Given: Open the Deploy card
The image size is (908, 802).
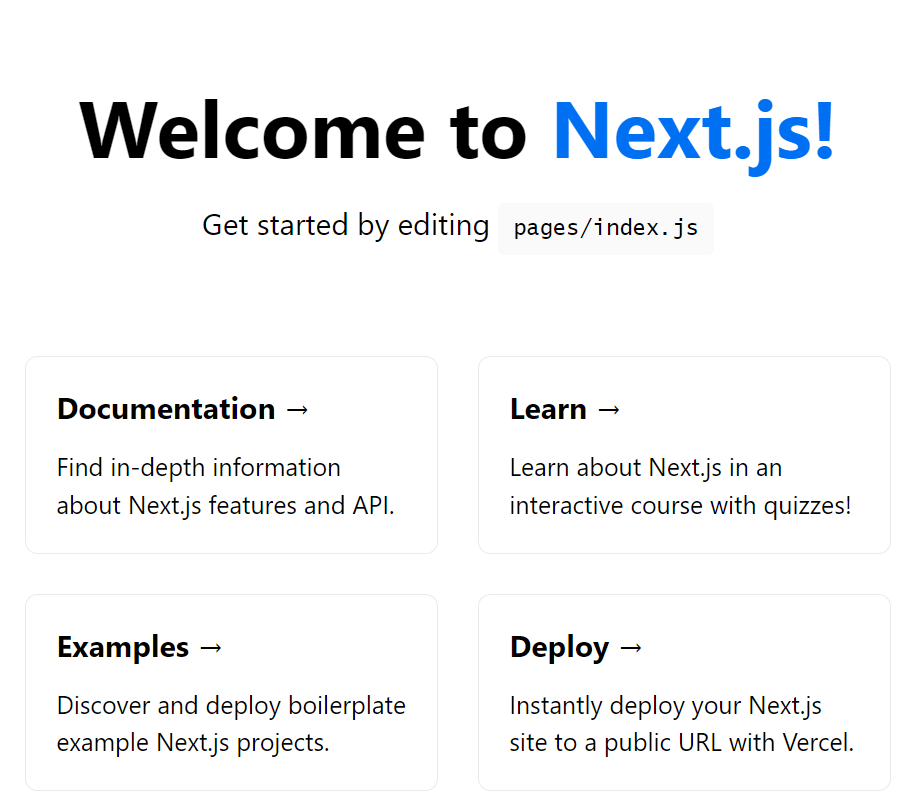Looking at the screenshot, I should [x=684, y=692].
